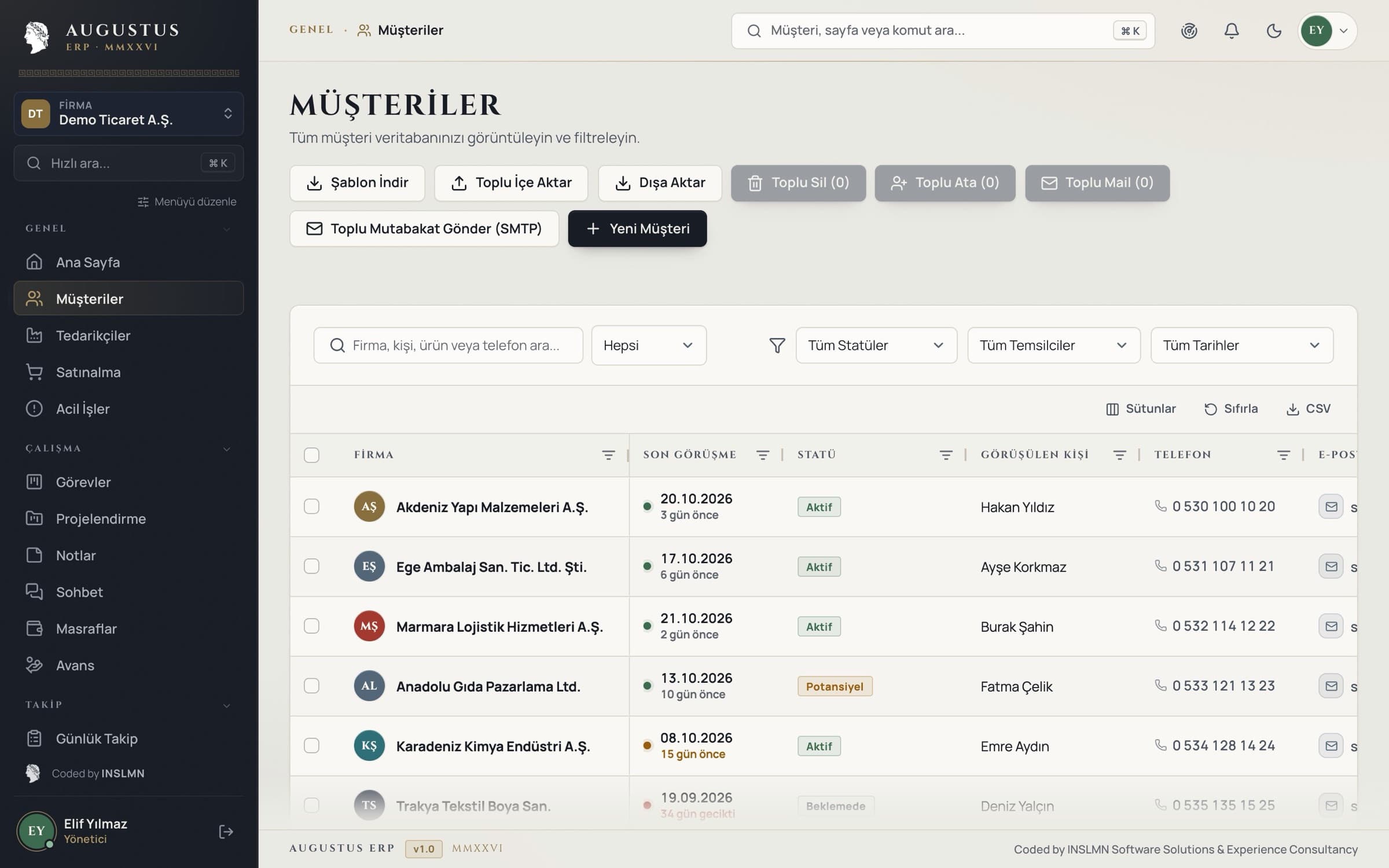Expand the Tüm Temsilciler dropdown
Image resolution: width=1389 pixels, height=868 pixels.
[1053, 345]
